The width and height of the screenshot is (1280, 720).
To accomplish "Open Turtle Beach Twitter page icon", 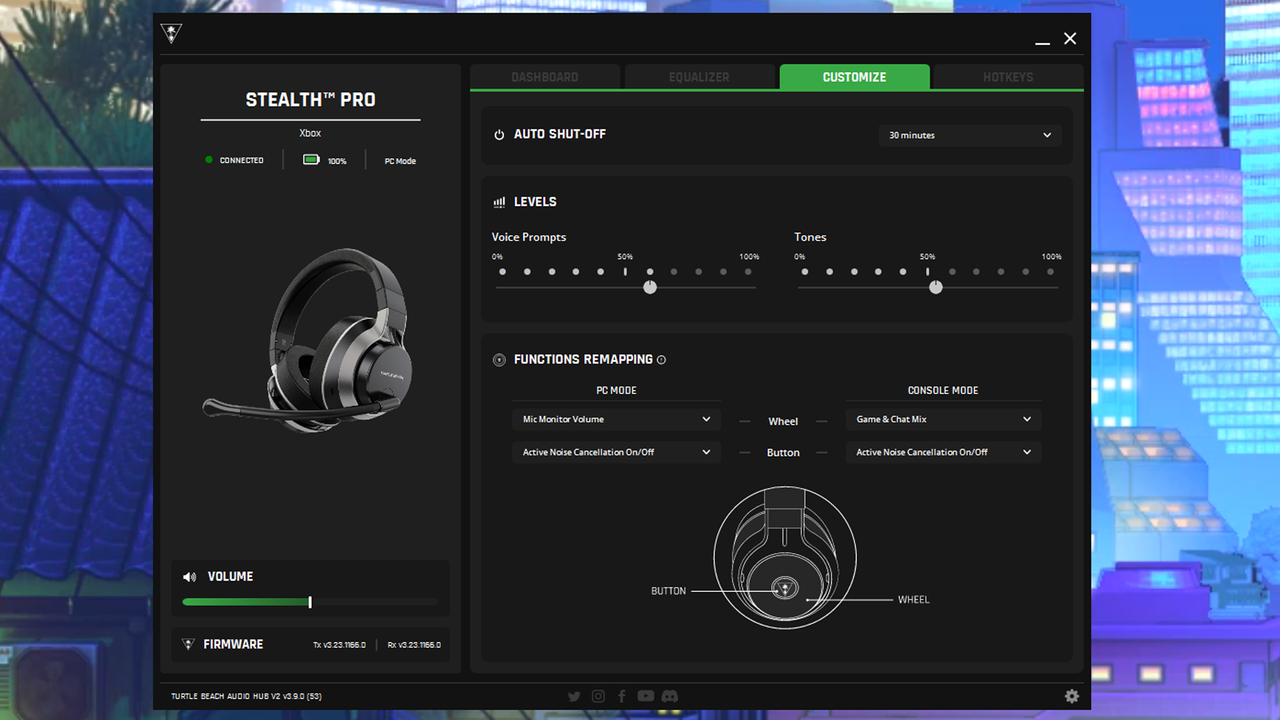I will [x=574, y=696].
